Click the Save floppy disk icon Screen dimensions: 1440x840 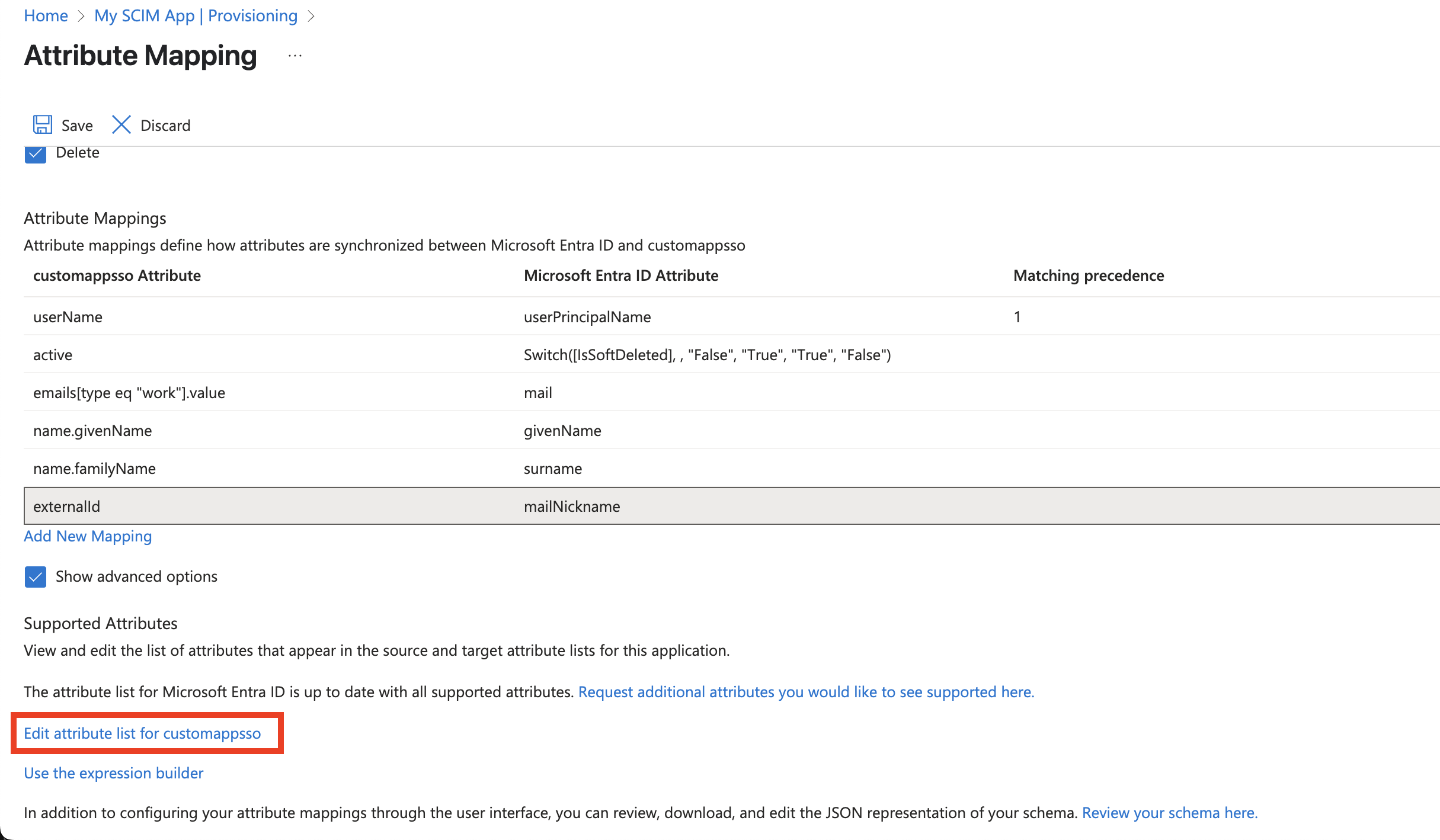tap(43, 125)
